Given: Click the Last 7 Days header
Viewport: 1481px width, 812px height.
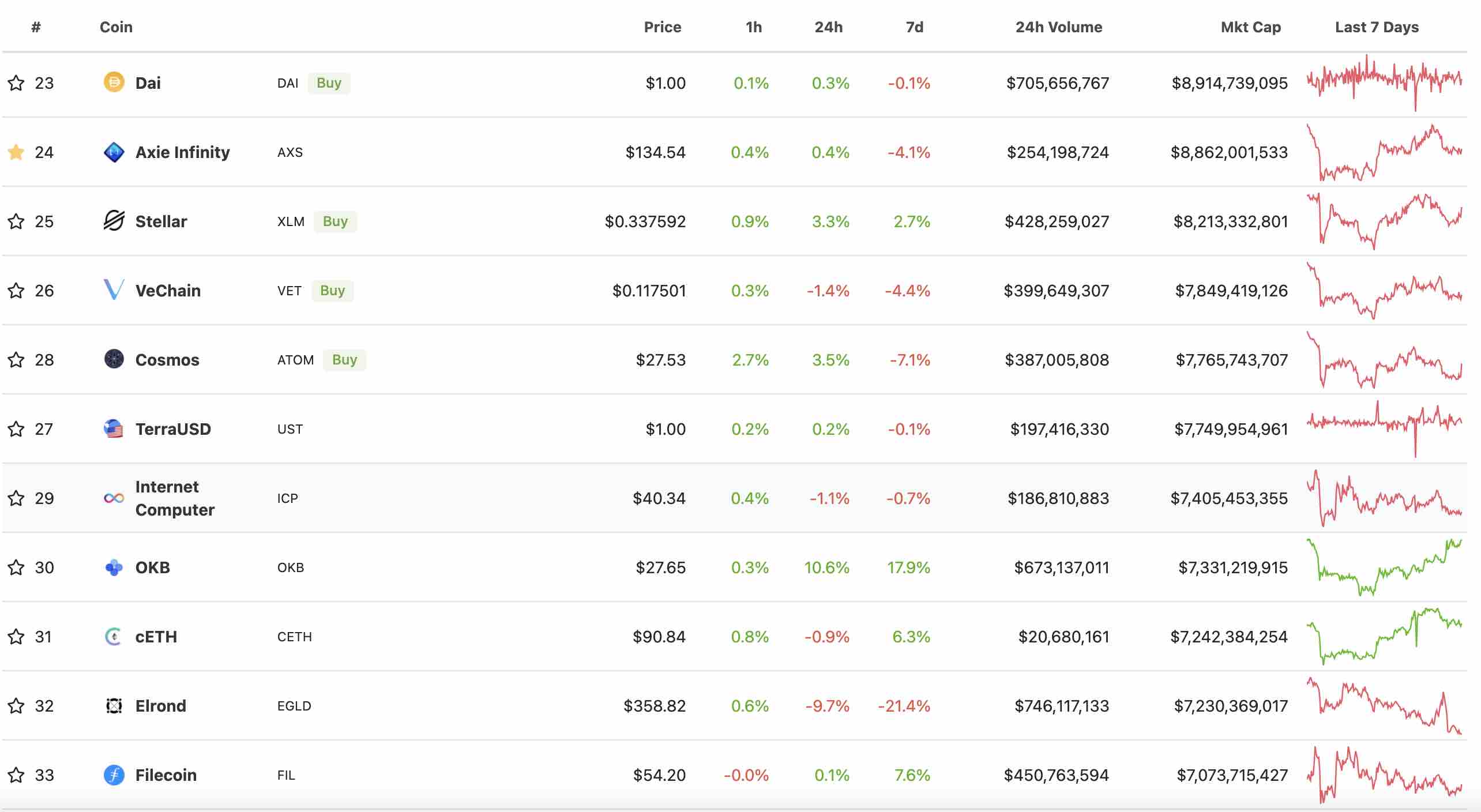Looking at the screenshot, I should coord(1377,27).
